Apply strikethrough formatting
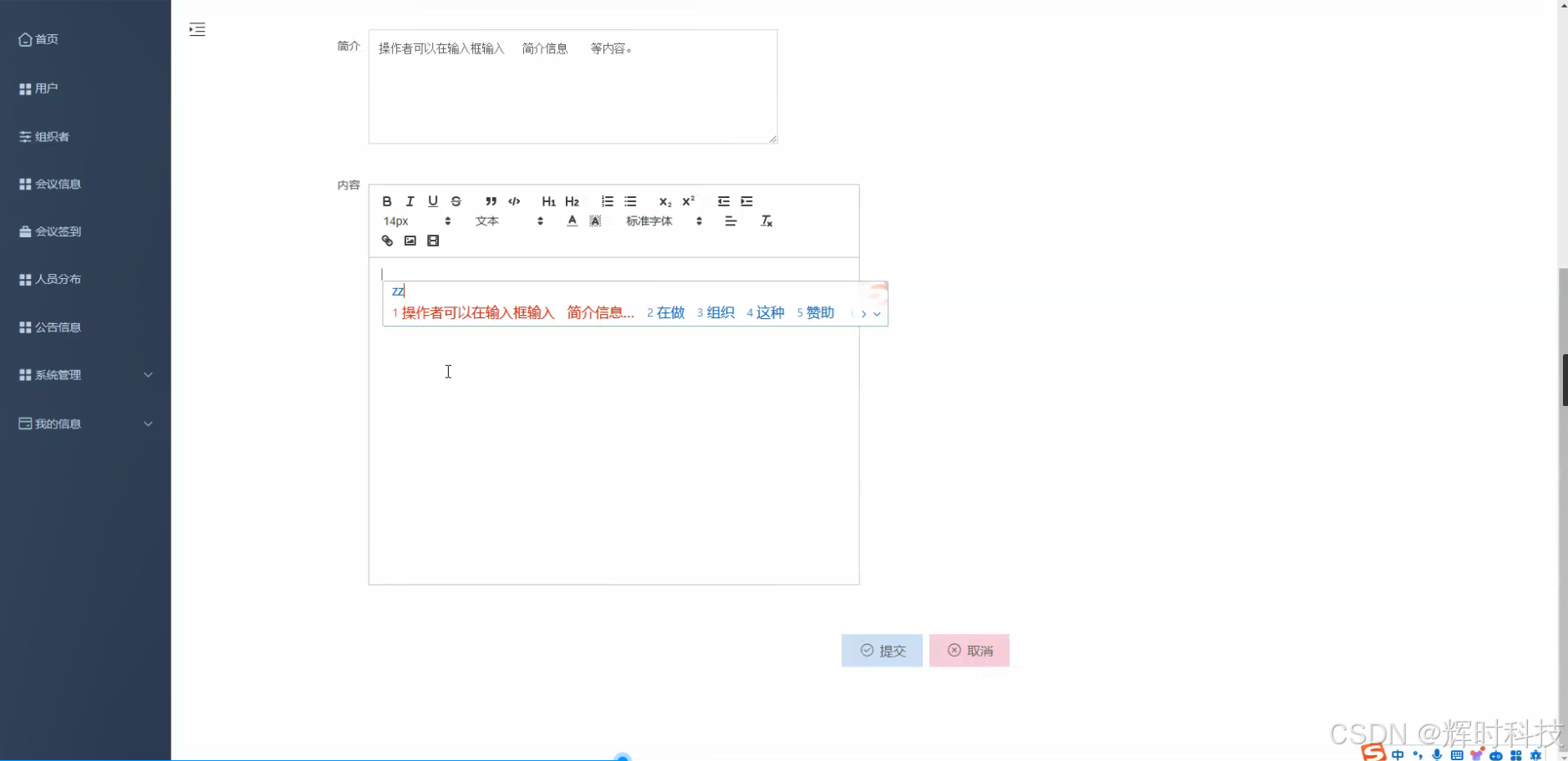Screen dimensions: 1568x761 456,201
